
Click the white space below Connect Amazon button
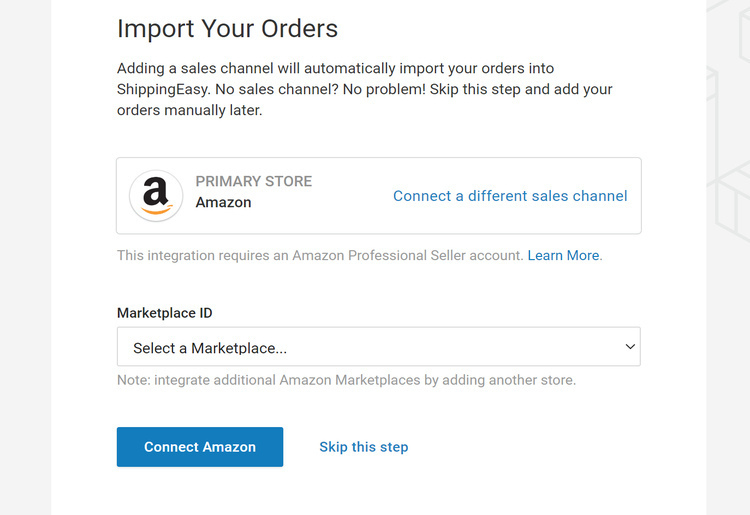[200, 492]
